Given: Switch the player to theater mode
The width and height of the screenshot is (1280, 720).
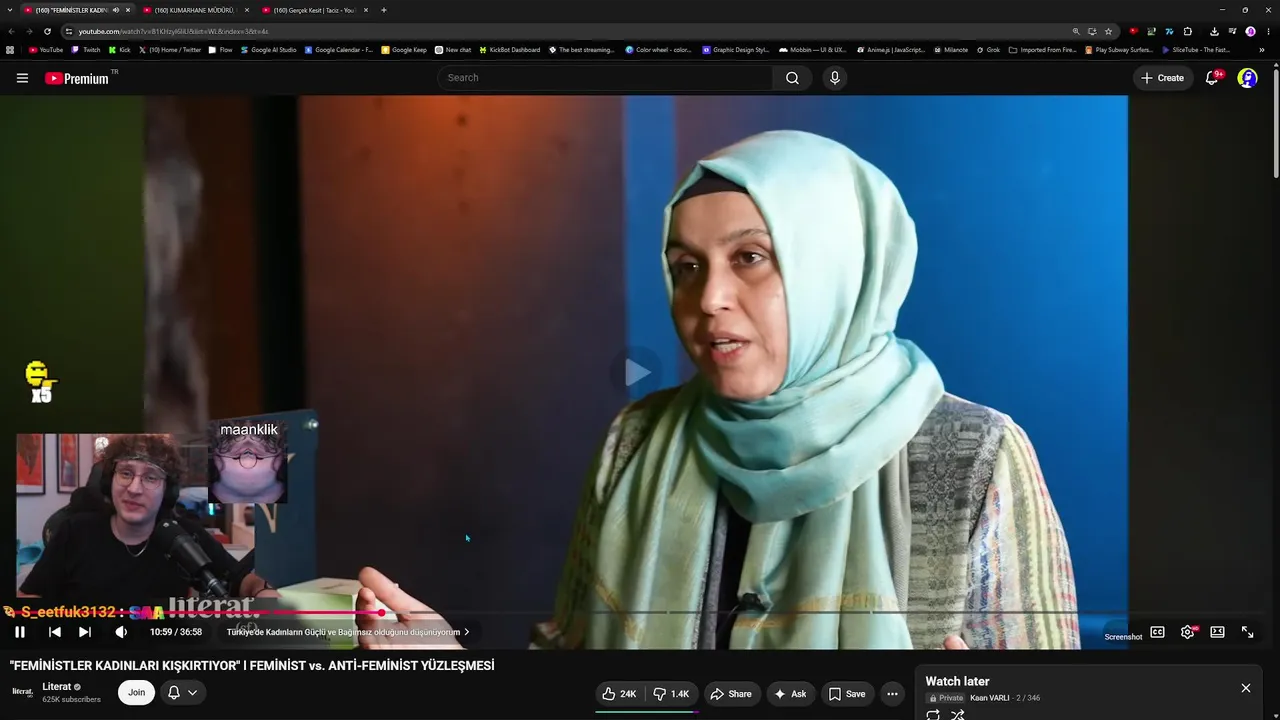Looking at the screenshot, I should point(1217,632).
